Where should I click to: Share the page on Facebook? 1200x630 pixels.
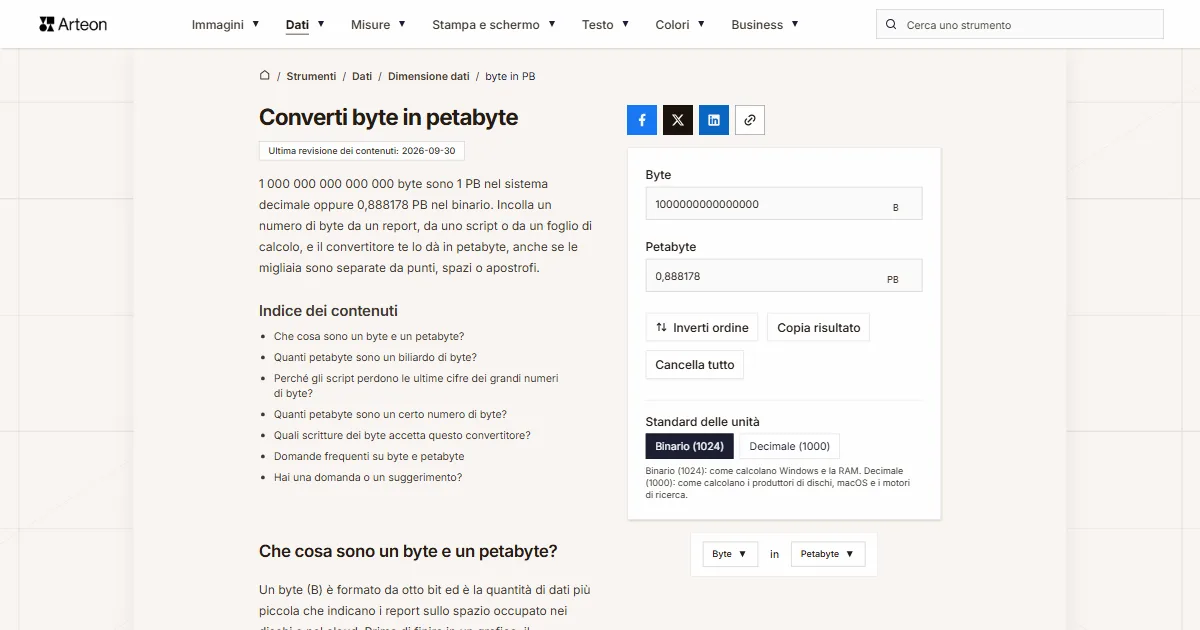point(642,120)
